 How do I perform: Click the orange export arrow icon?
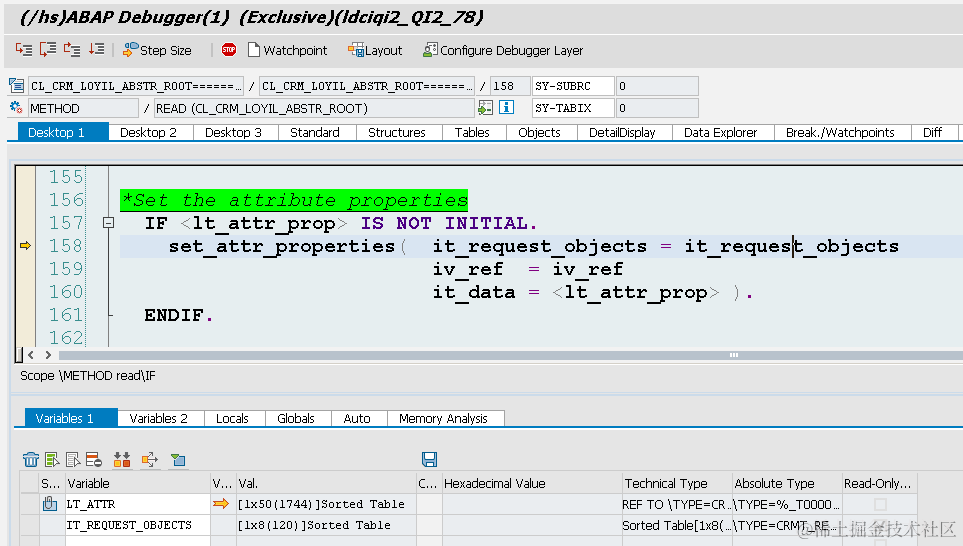[150, 459]
